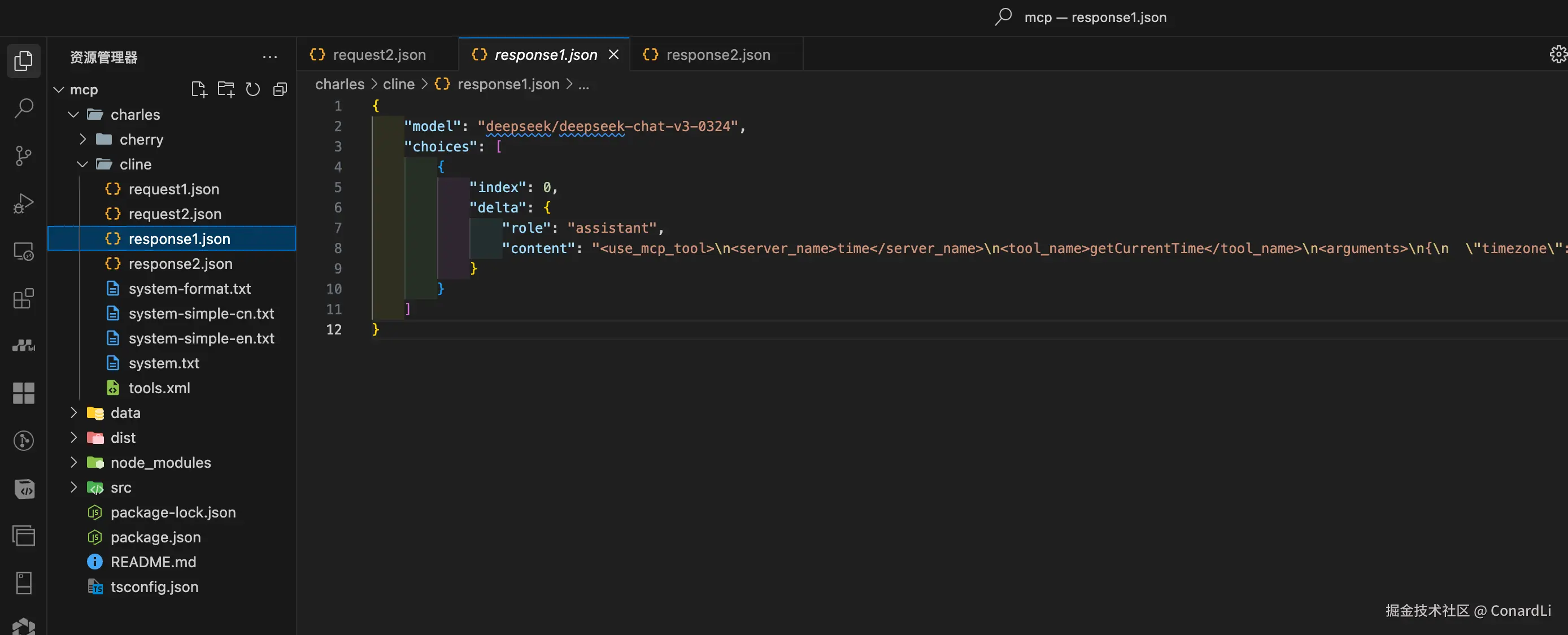Switch to the request2.json tab
Viewport: 1568px width, 635px height.
click(378, 55)
